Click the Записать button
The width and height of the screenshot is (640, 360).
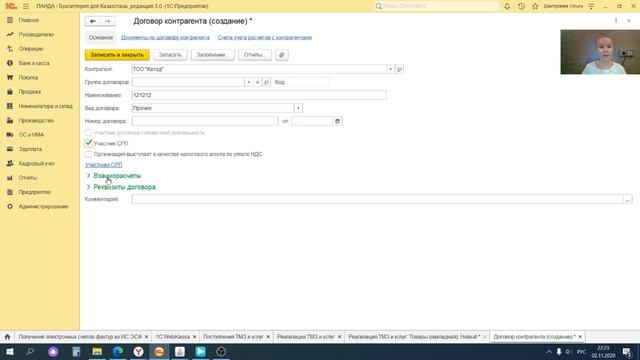click(x=170, y=55)
